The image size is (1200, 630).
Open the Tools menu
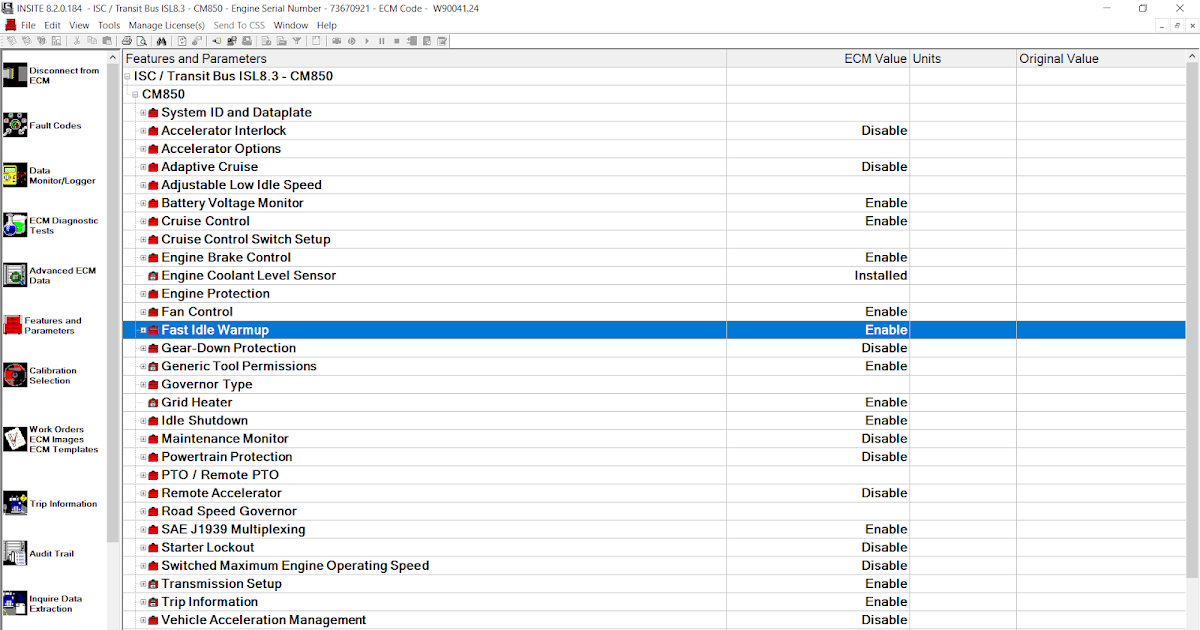(109, 25)
